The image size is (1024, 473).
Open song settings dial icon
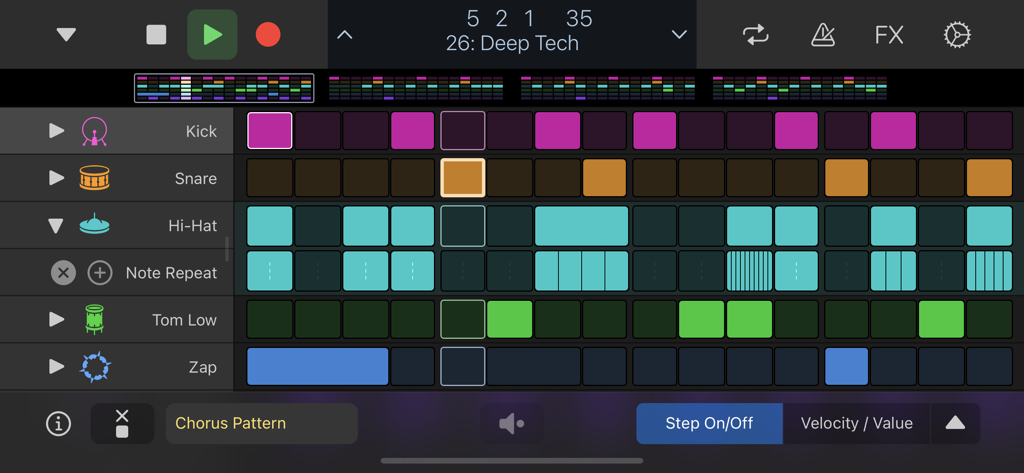957,35
